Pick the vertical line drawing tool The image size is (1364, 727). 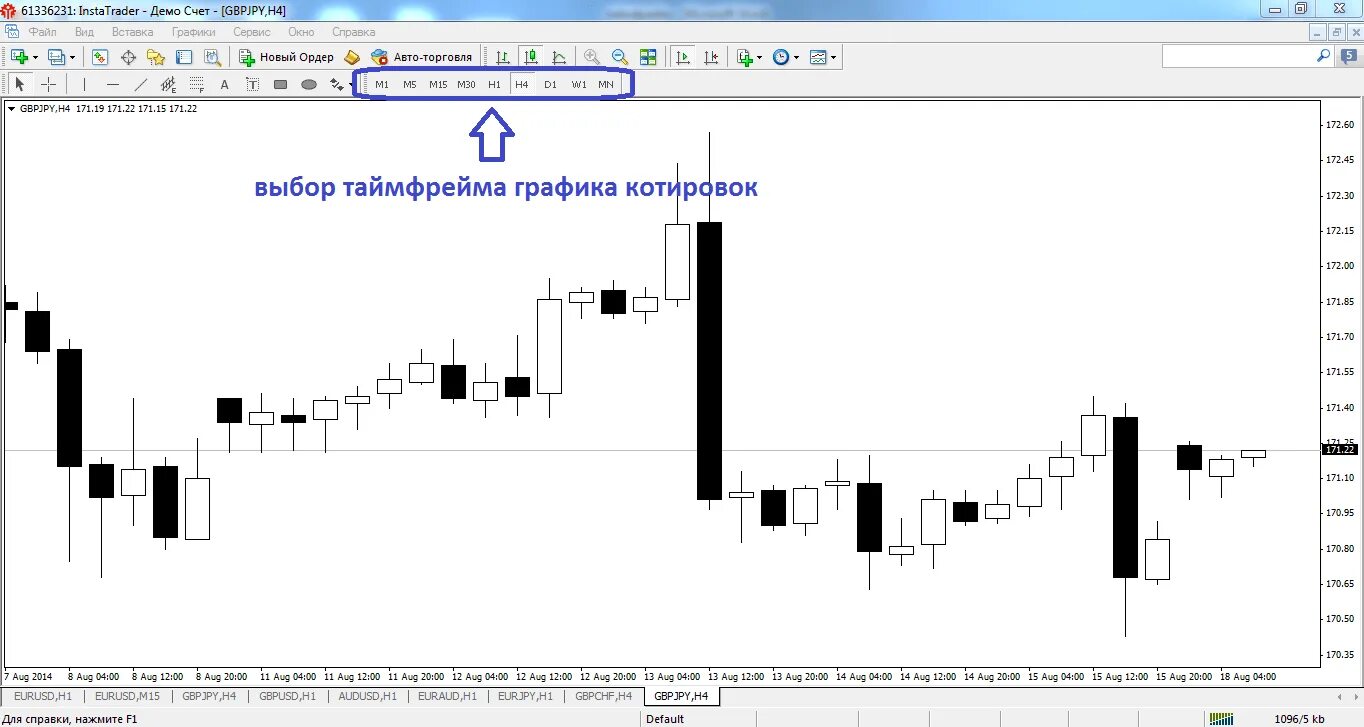(84, 84)
